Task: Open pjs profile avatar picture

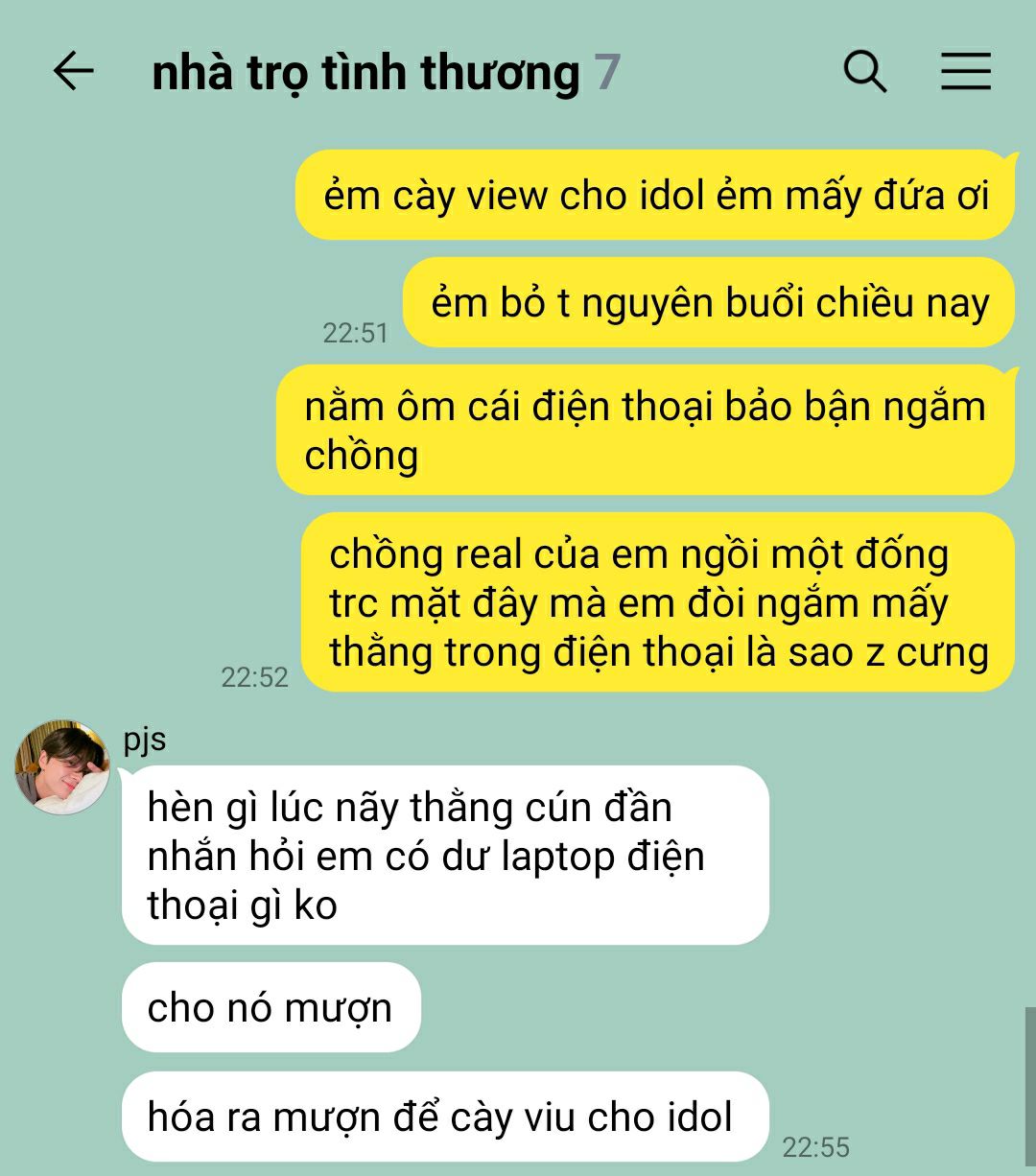Action: pos(61,767)
